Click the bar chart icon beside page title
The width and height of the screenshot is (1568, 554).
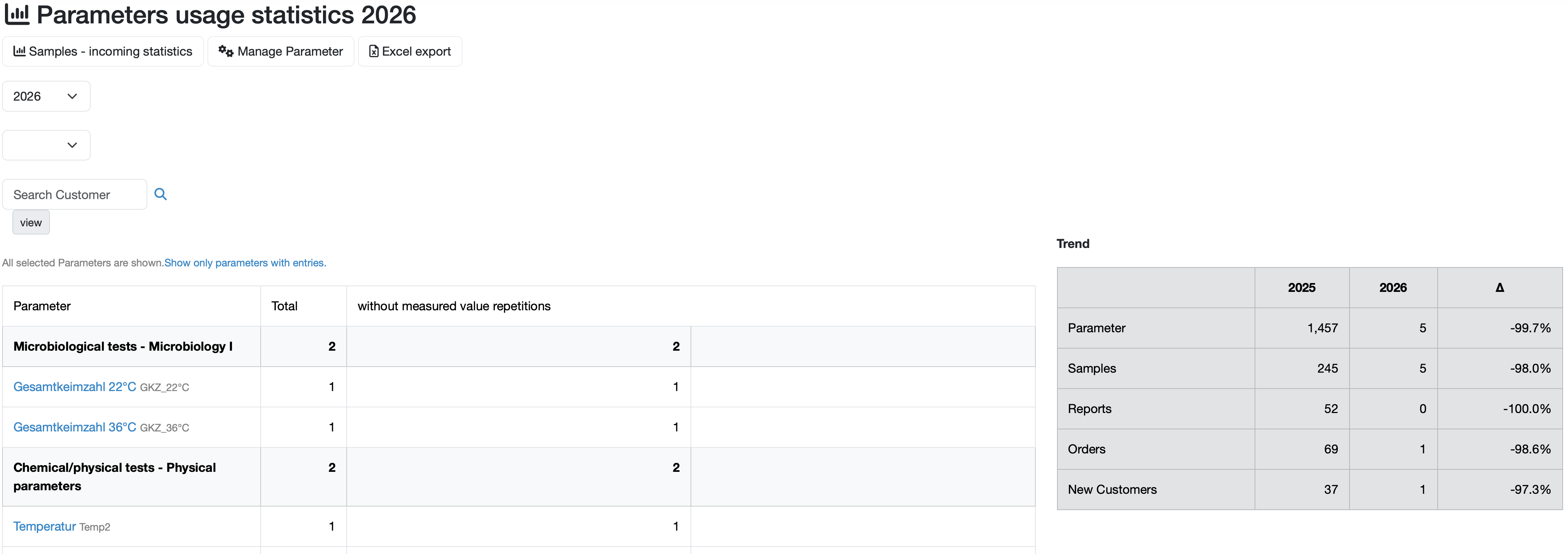pyautogui.click(x=17, y=15)
